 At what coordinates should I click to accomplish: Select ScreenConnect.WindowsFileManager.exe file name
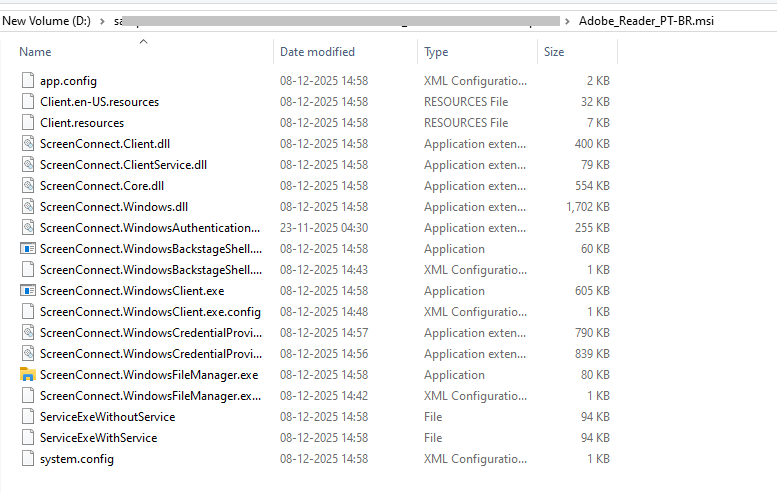click(149, 375)
